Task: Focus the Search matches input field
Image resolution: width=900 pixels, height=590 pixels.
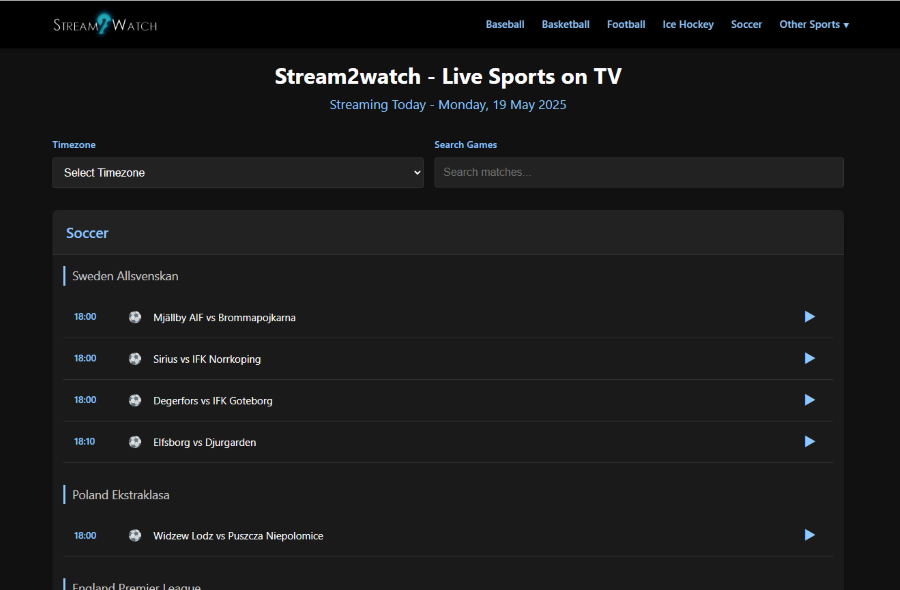Action: point(639,172)
